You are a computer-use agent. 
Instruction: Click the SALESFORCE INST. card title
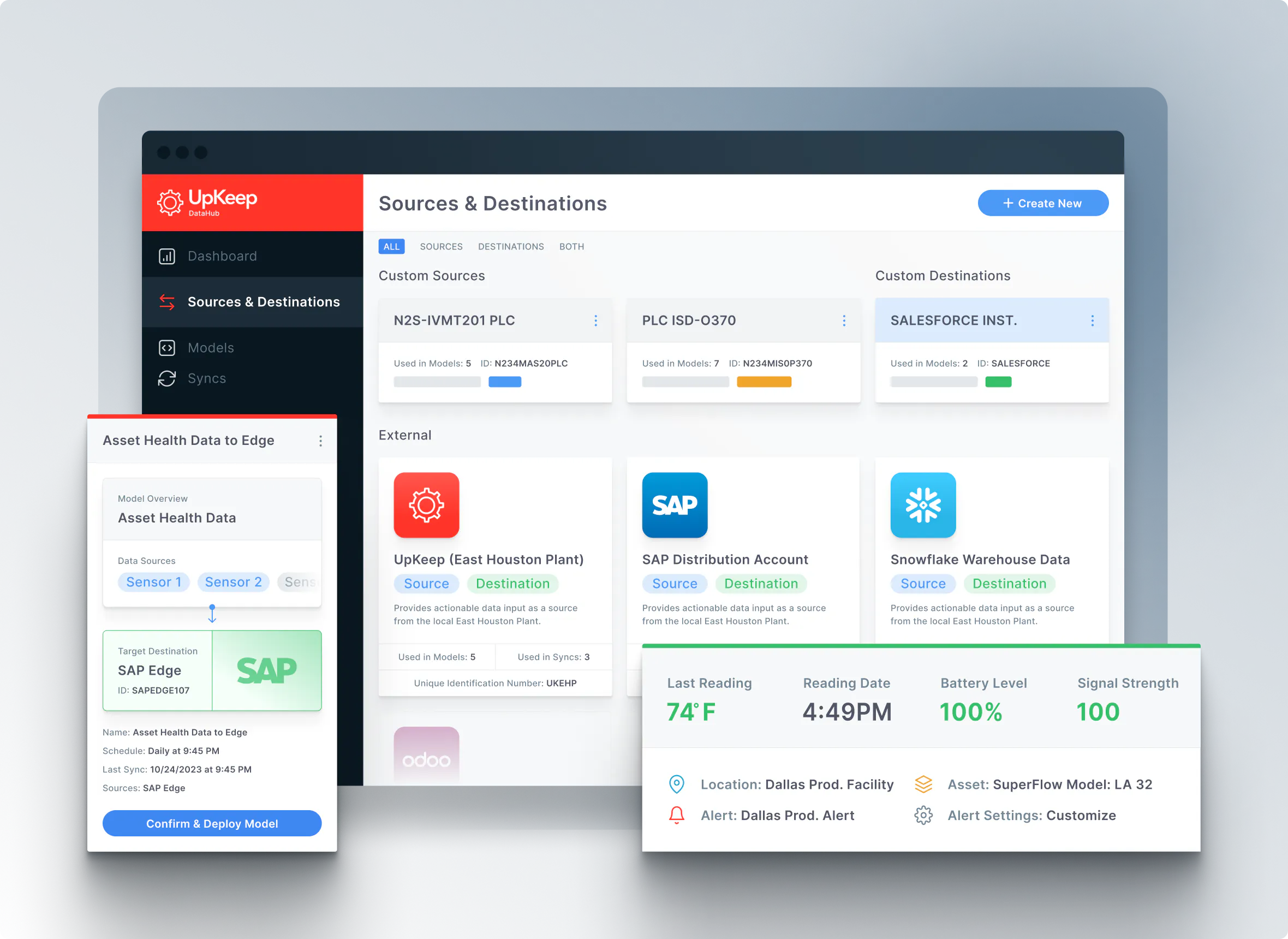(x=953, y=320)
